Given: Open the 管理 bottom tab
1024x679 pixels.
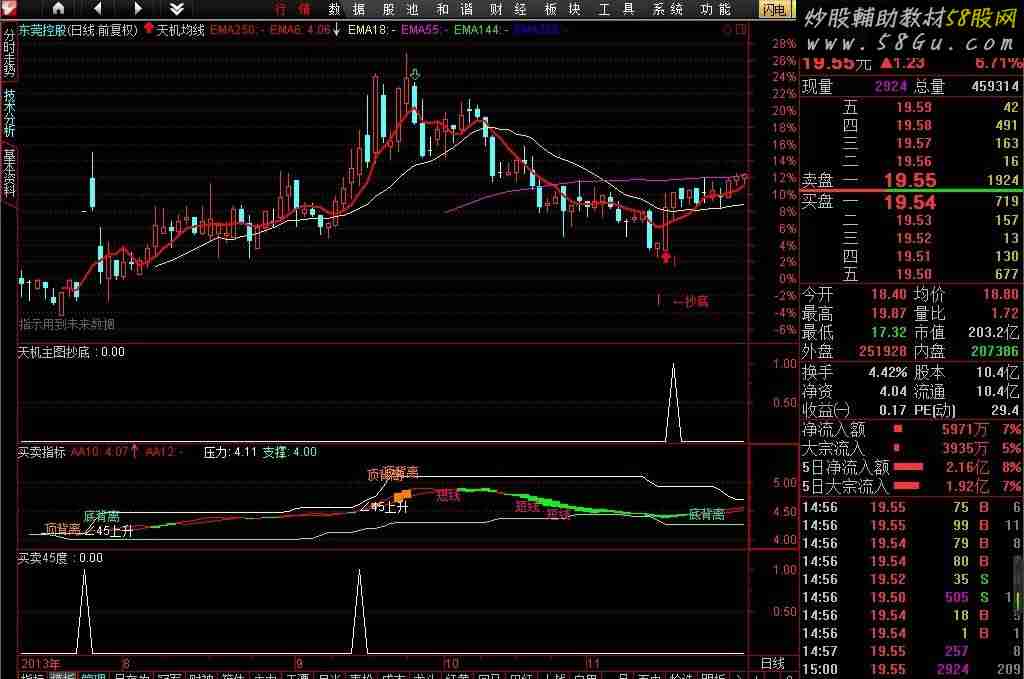Looking at the screenshot, I should tap(94, 675).
